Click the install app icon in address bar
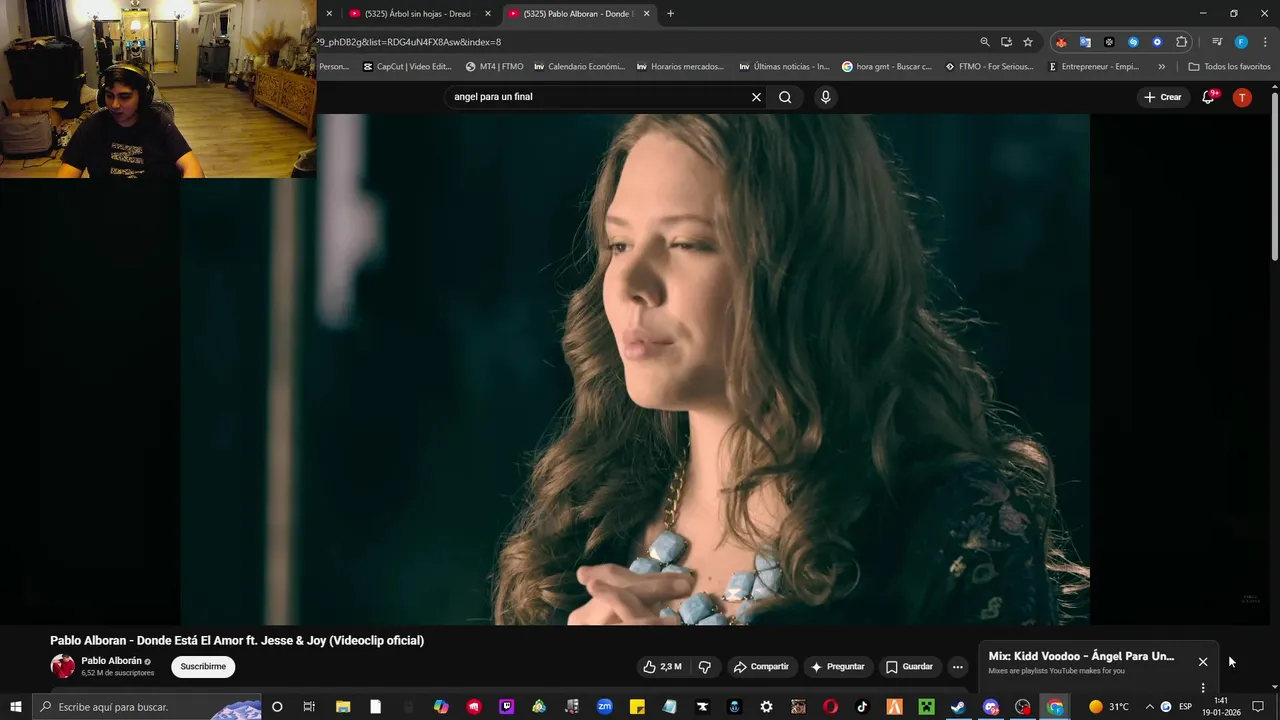The width and height of the screenshot is (1280, 720). (1006, 42)
